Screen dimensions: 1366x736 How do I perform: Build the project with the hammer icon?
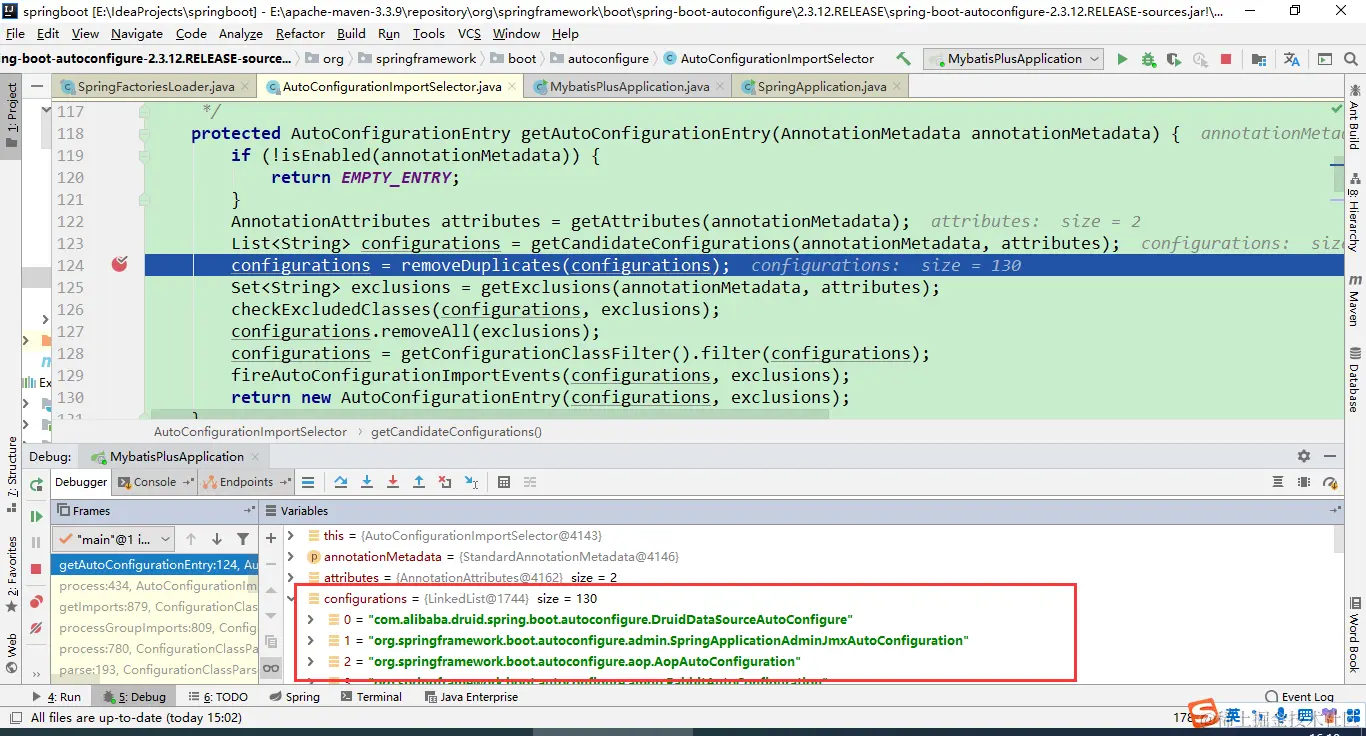click(904, 59)
